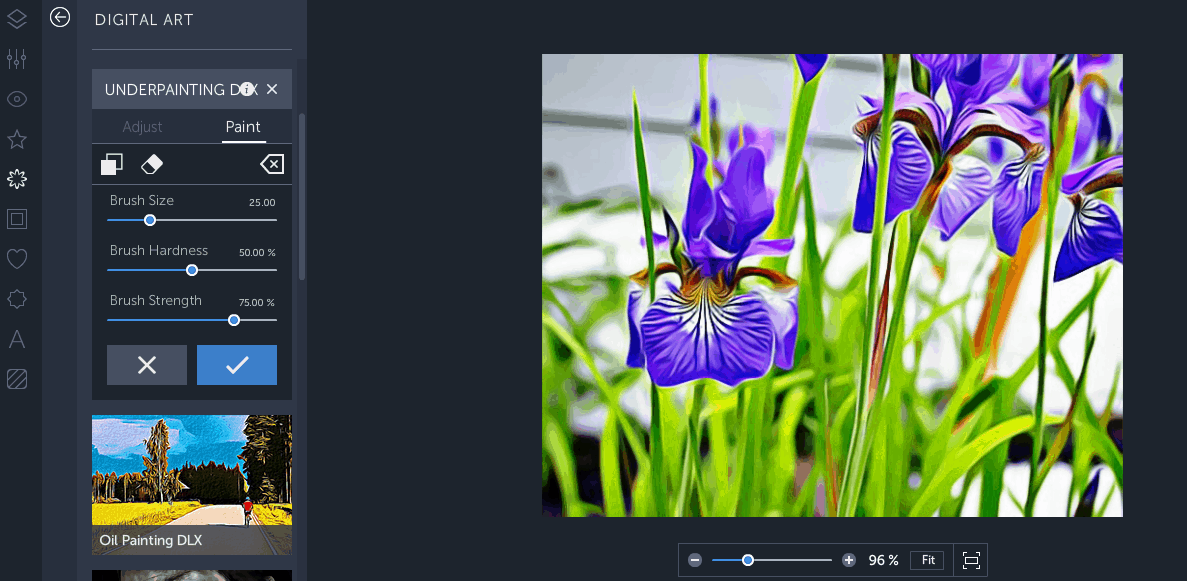The image size is (1187, 581).
Task: Switch to the Adjust tab
Action: pos(142,127)
